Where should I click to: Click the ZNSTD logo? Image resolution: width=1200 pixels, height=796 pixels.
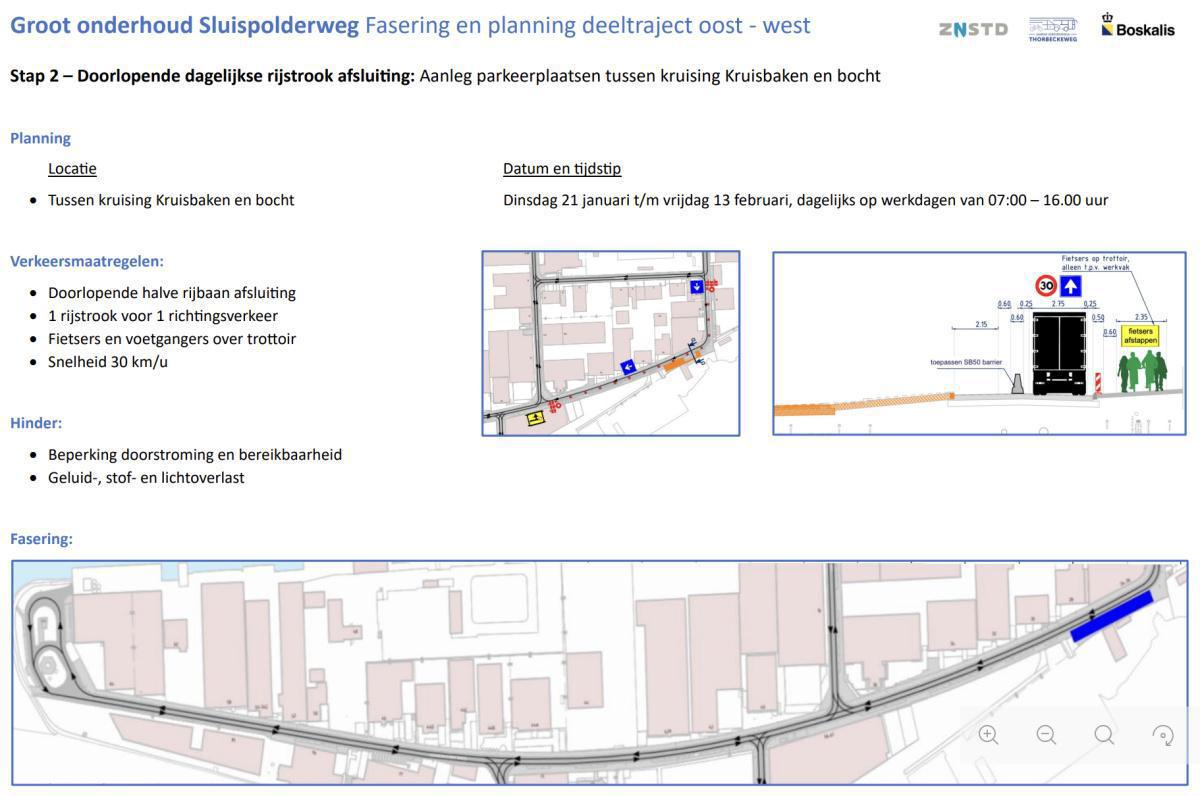(x=971, y=29)
